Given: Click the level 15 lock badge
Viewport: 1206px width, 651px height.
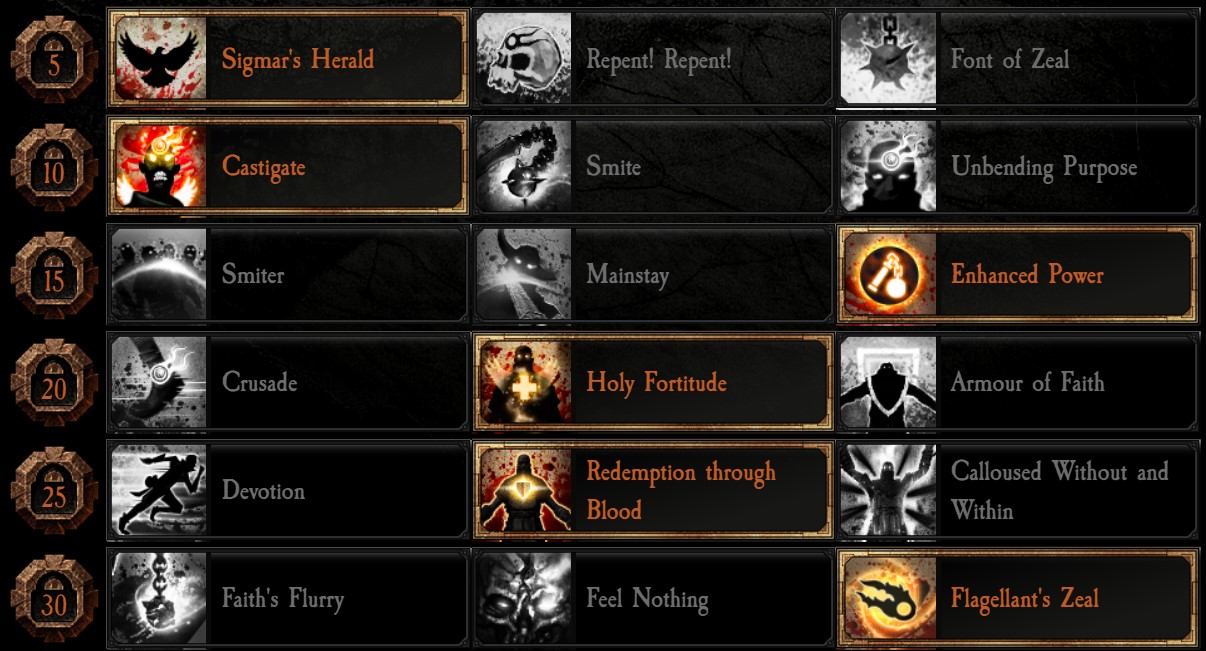Looking at the screenshot, I should click(53, 275).
